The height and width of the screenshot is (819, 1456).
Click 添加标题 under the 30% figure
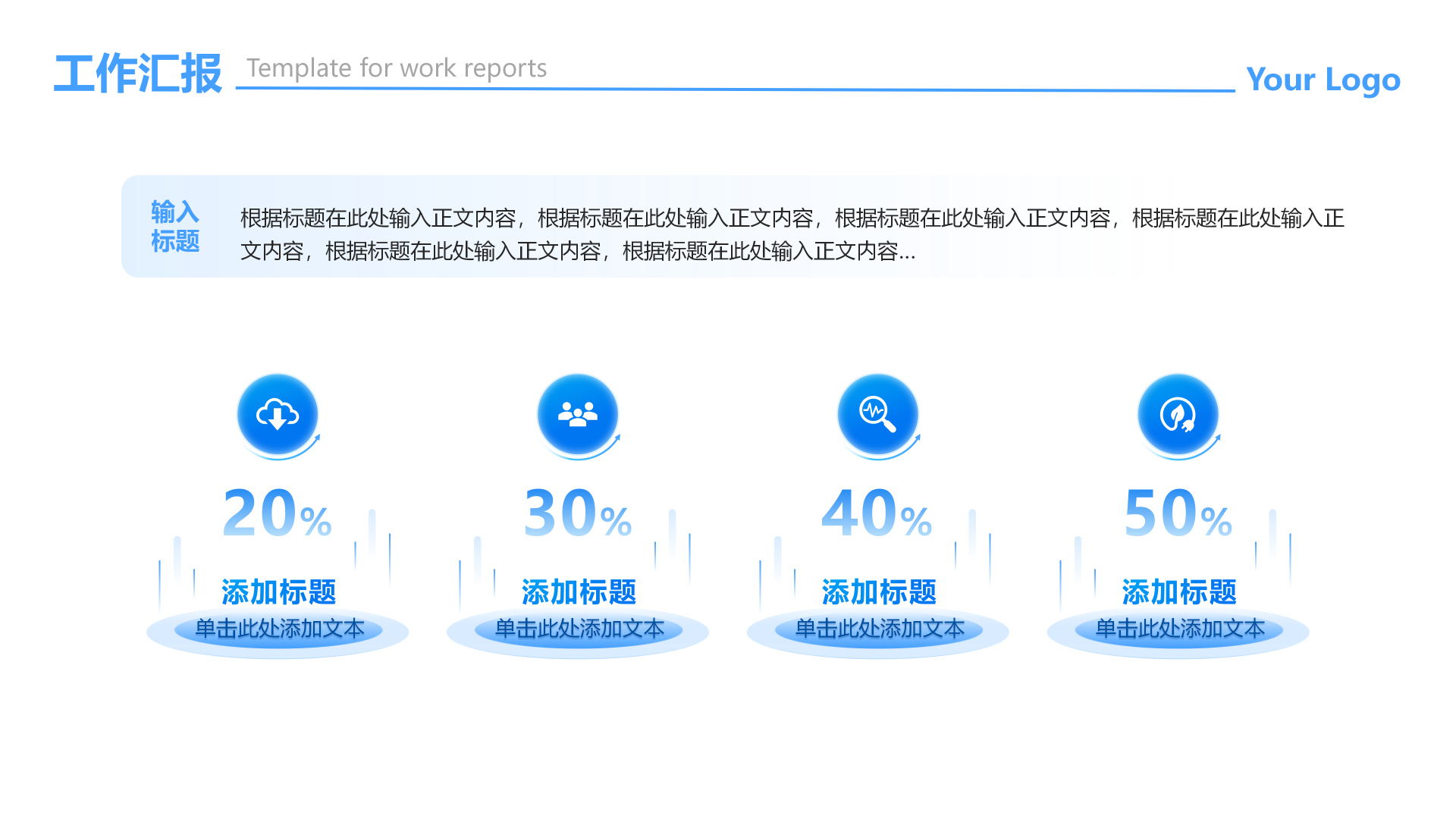pos(579,592)
